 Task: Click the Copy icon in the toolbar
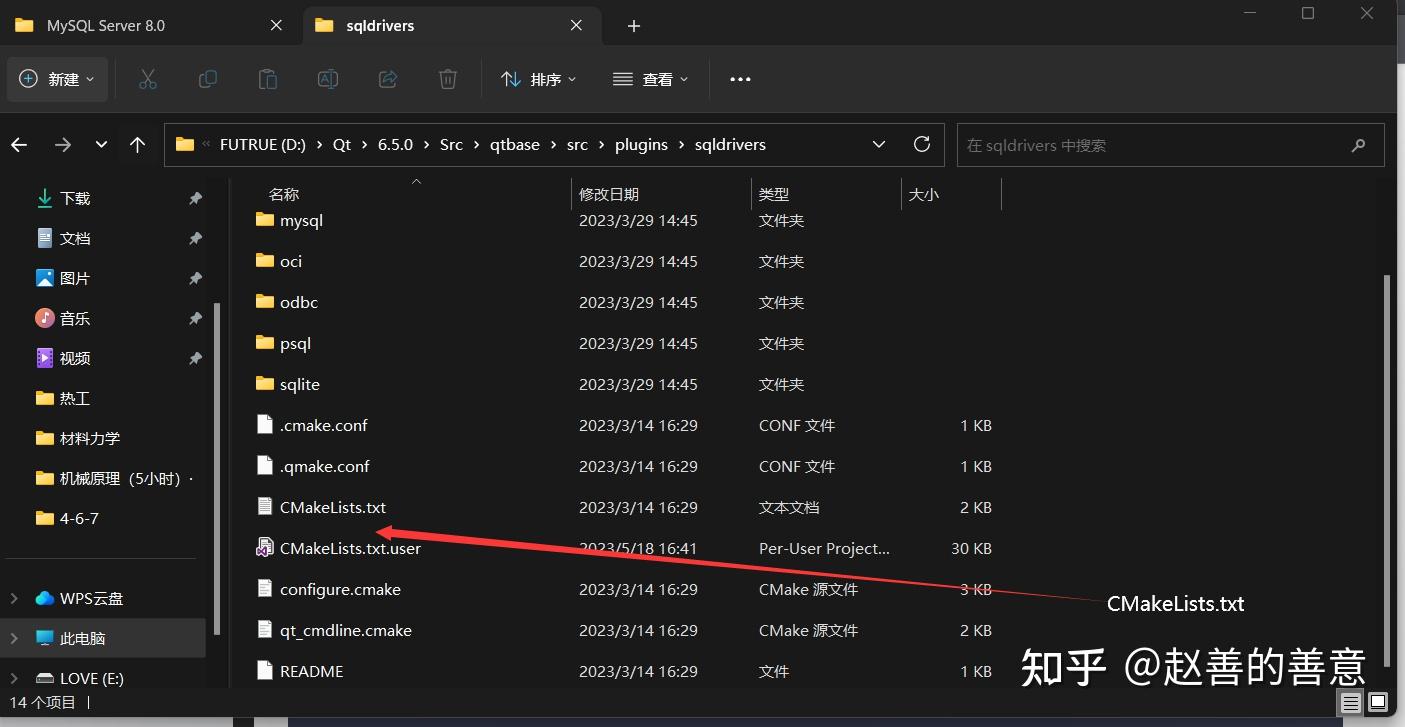(208, 79)
